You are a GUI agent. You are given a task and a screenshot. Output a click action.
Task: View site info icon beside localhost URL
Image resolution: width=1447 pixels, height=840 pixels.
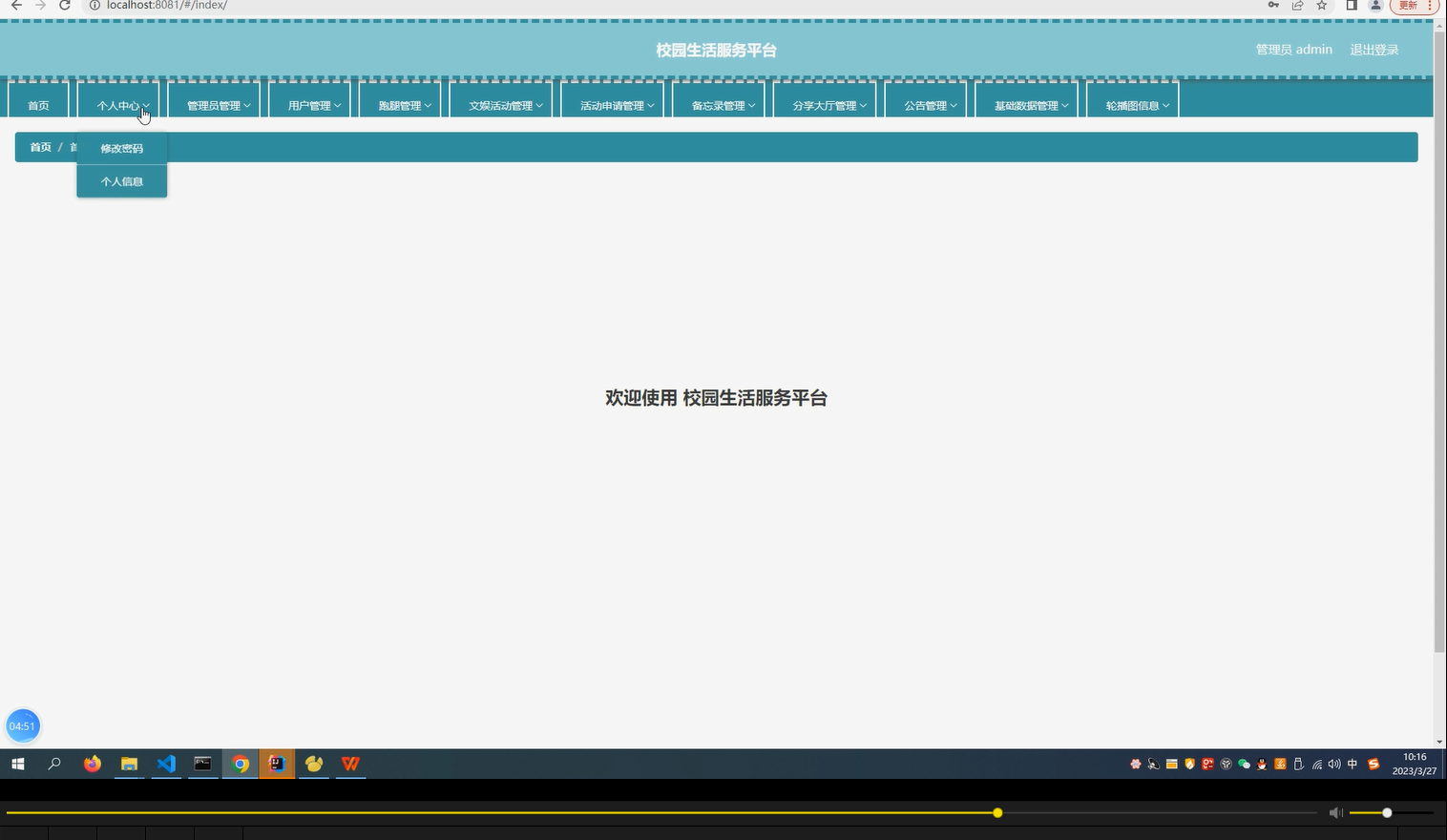(x=94, y=6)
